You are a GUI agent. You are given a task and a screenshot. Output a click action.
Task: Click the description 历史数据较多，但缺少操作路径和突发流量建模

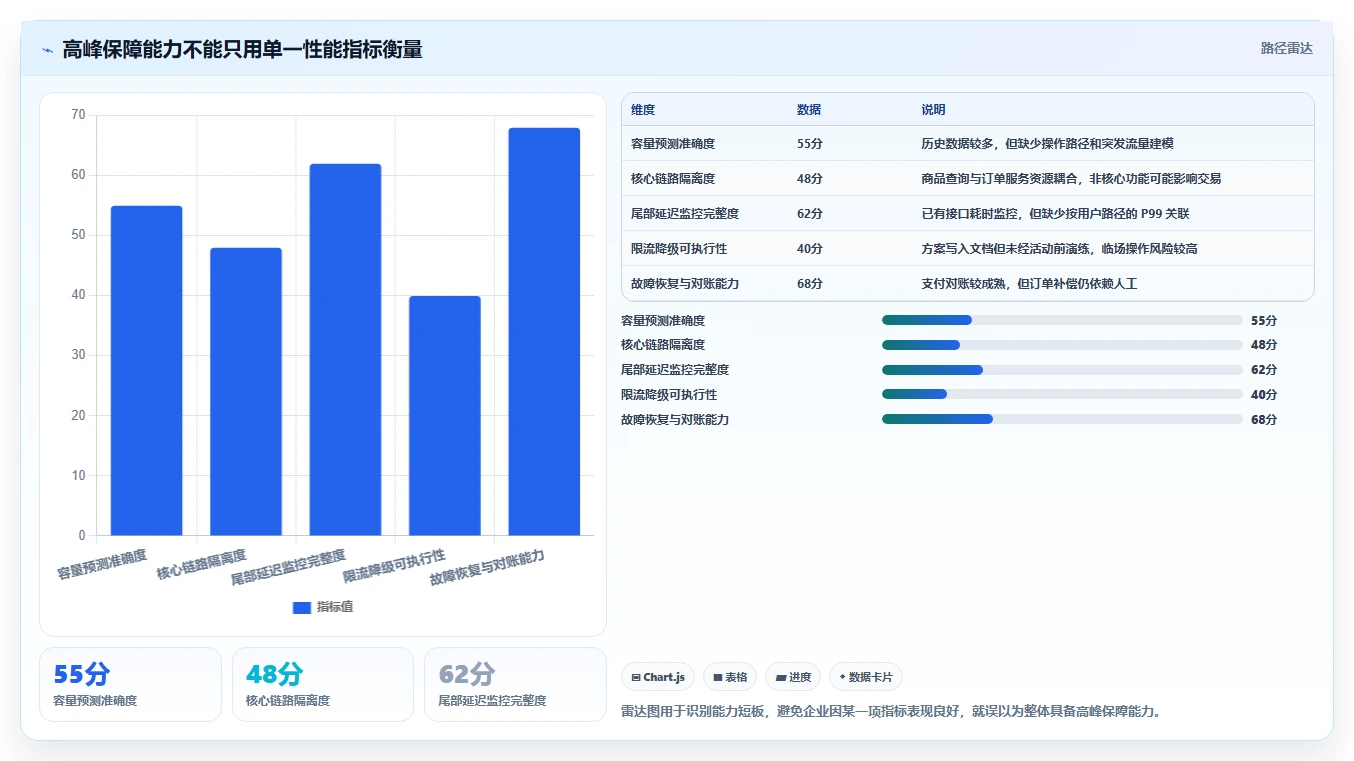pos(1047,144)
